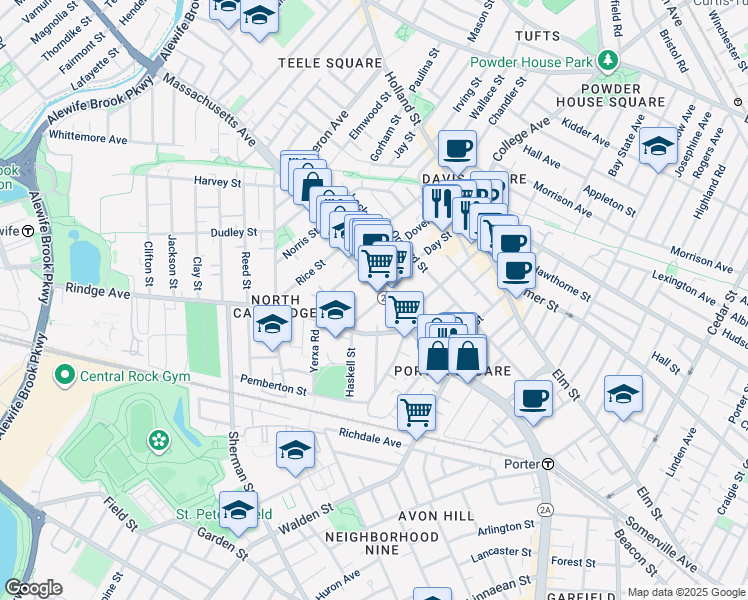Screen dimensions: 748x600
Task: Select the school marker at St. Peter's Field
Action: click(239, 511)
